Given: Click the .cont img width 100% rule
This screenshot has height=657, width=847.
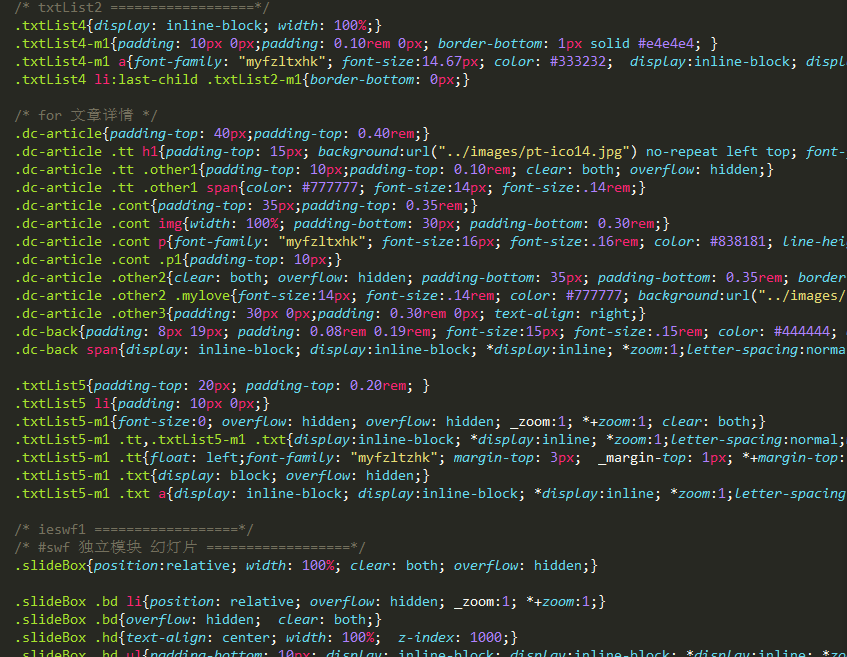Looking at the screenshot, I should 342,224.
